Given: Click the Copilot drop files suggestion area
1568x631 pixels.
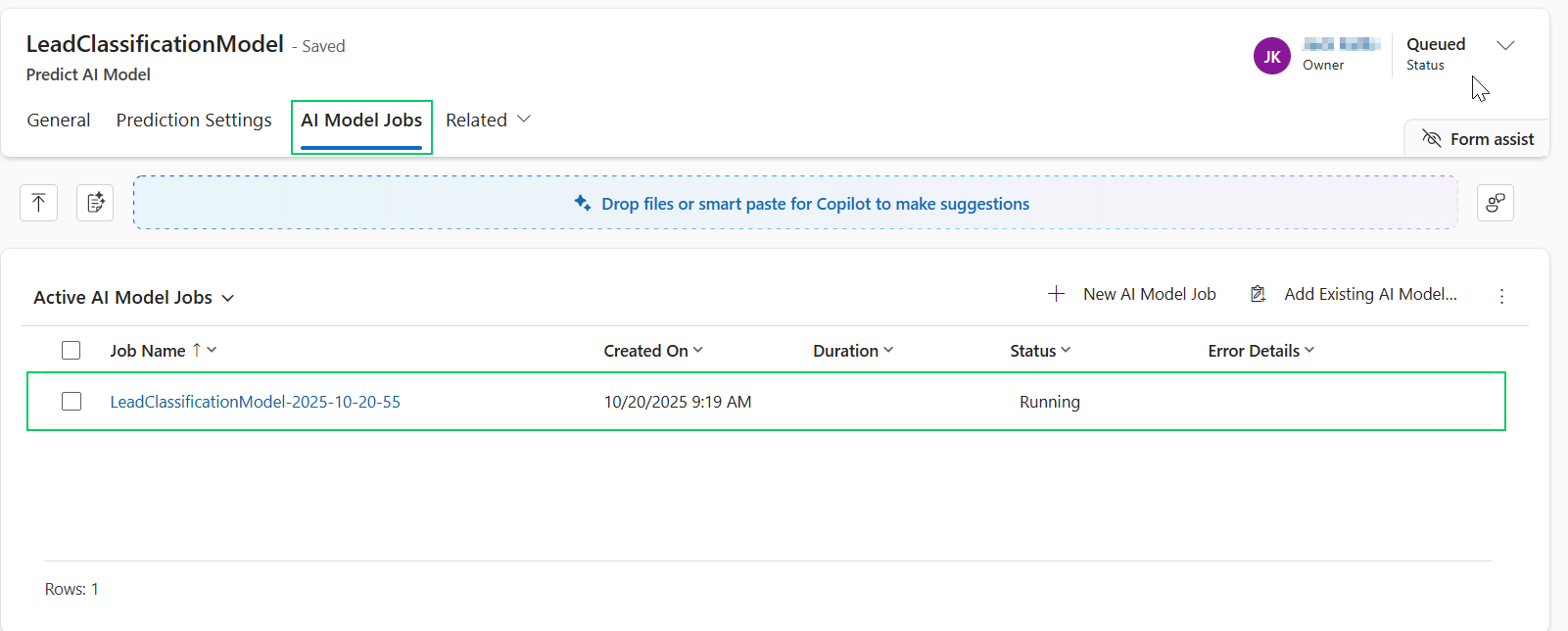Looking at the screenshot, I should click(795, 203).
